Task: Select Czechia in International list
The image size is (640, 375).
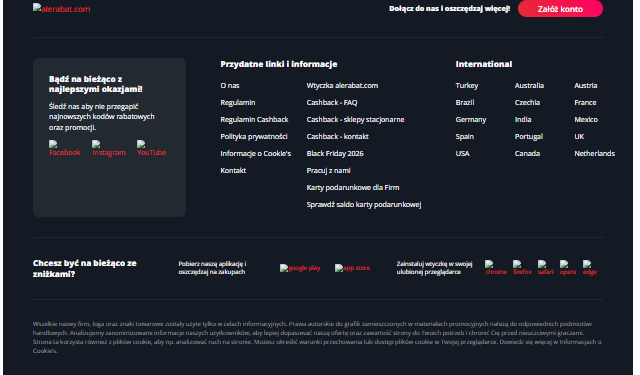Action: click(x=527, y=103)
